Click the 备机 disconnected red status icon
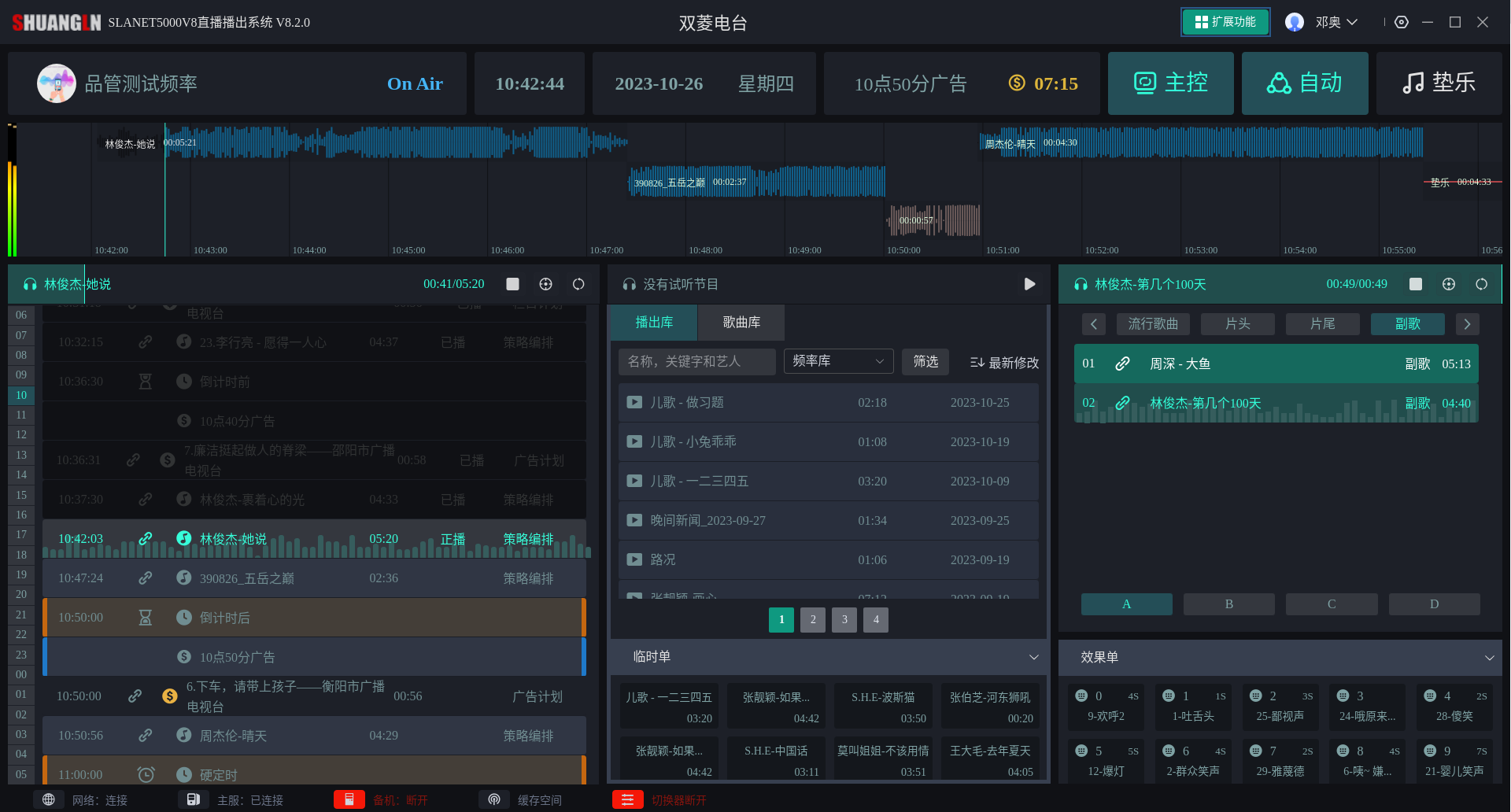The image size is (1511, 812). [349, 799]
